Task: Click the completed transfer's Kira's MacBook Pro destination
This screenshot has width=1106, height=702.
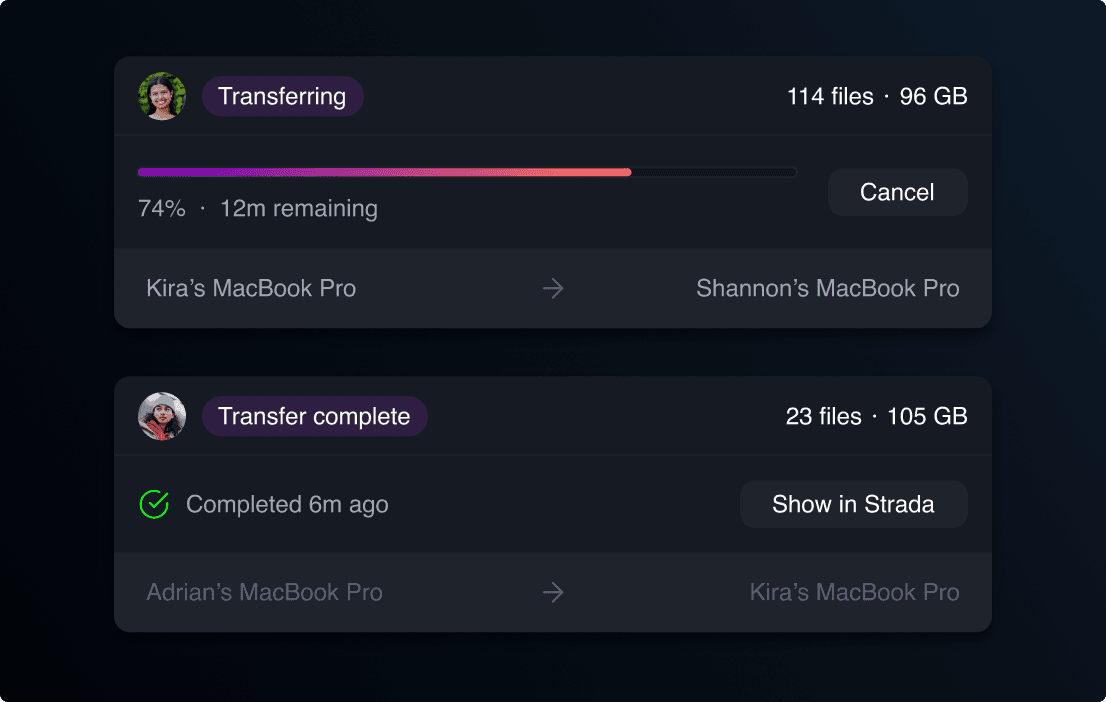Action: 855,592
